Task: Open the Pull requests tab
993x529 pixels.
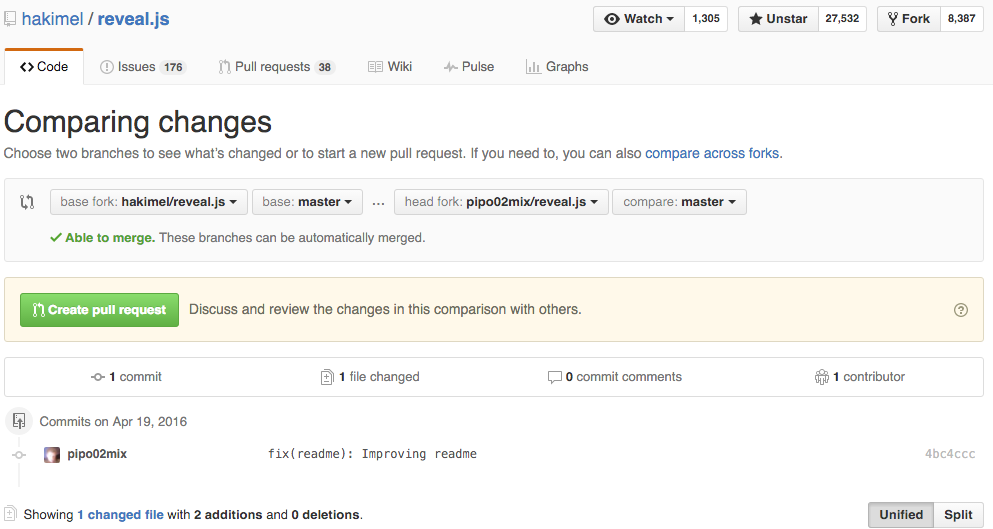Action: (x=277, y=67)
